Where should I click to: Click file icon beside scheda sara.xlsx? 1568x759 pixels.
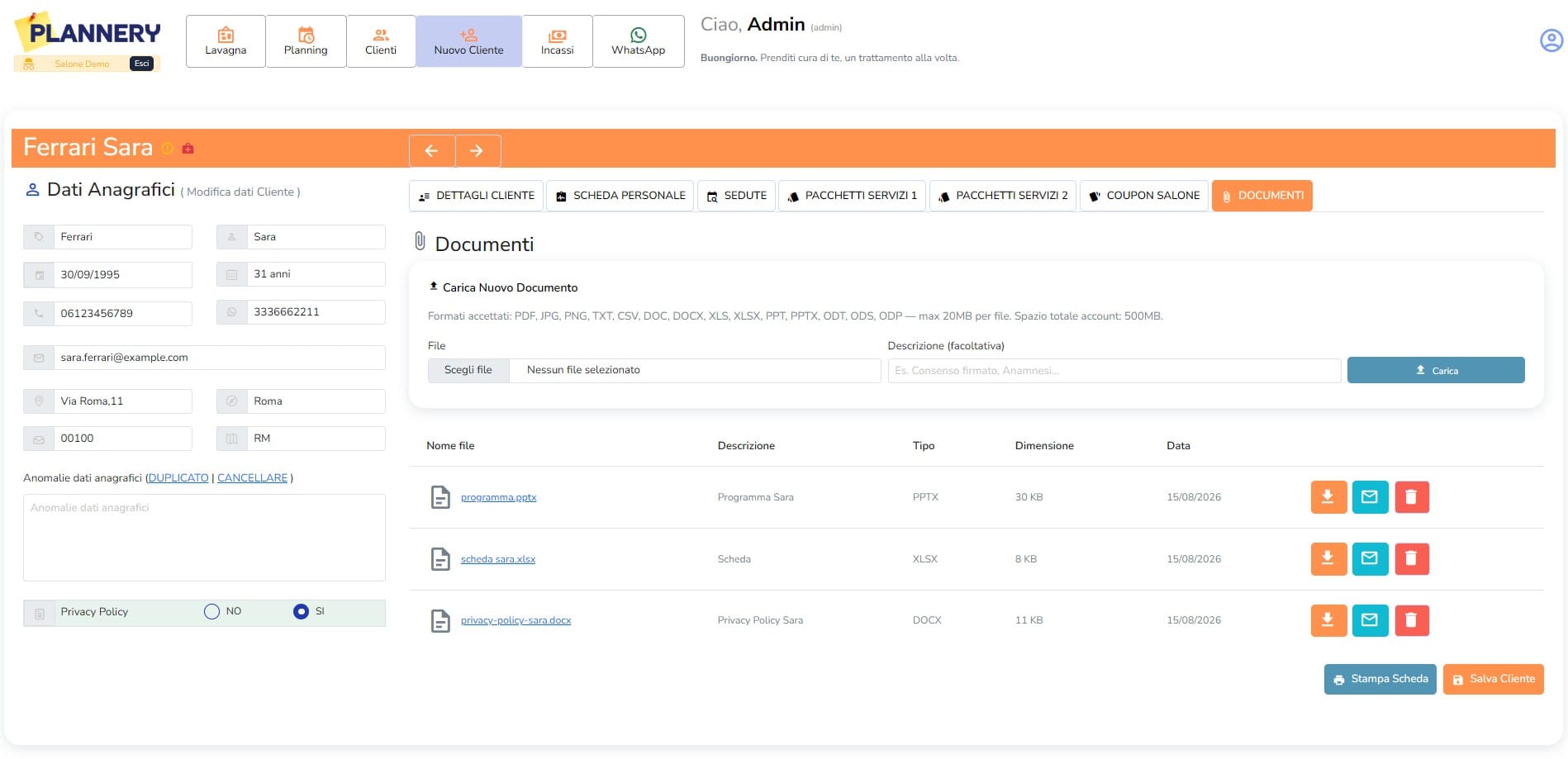[441, 559]
